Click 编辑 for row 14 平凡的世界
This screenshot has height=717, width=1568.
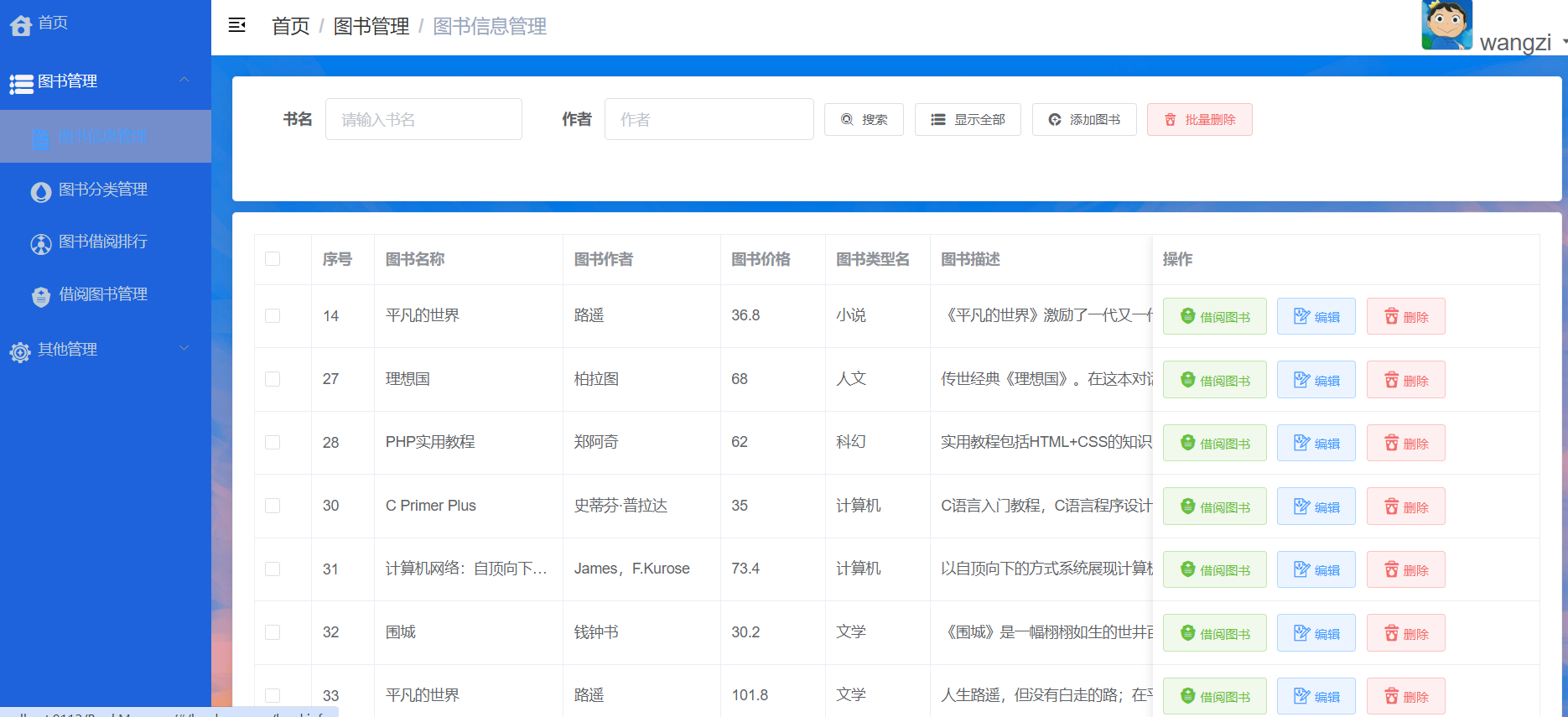point(1316,316)
